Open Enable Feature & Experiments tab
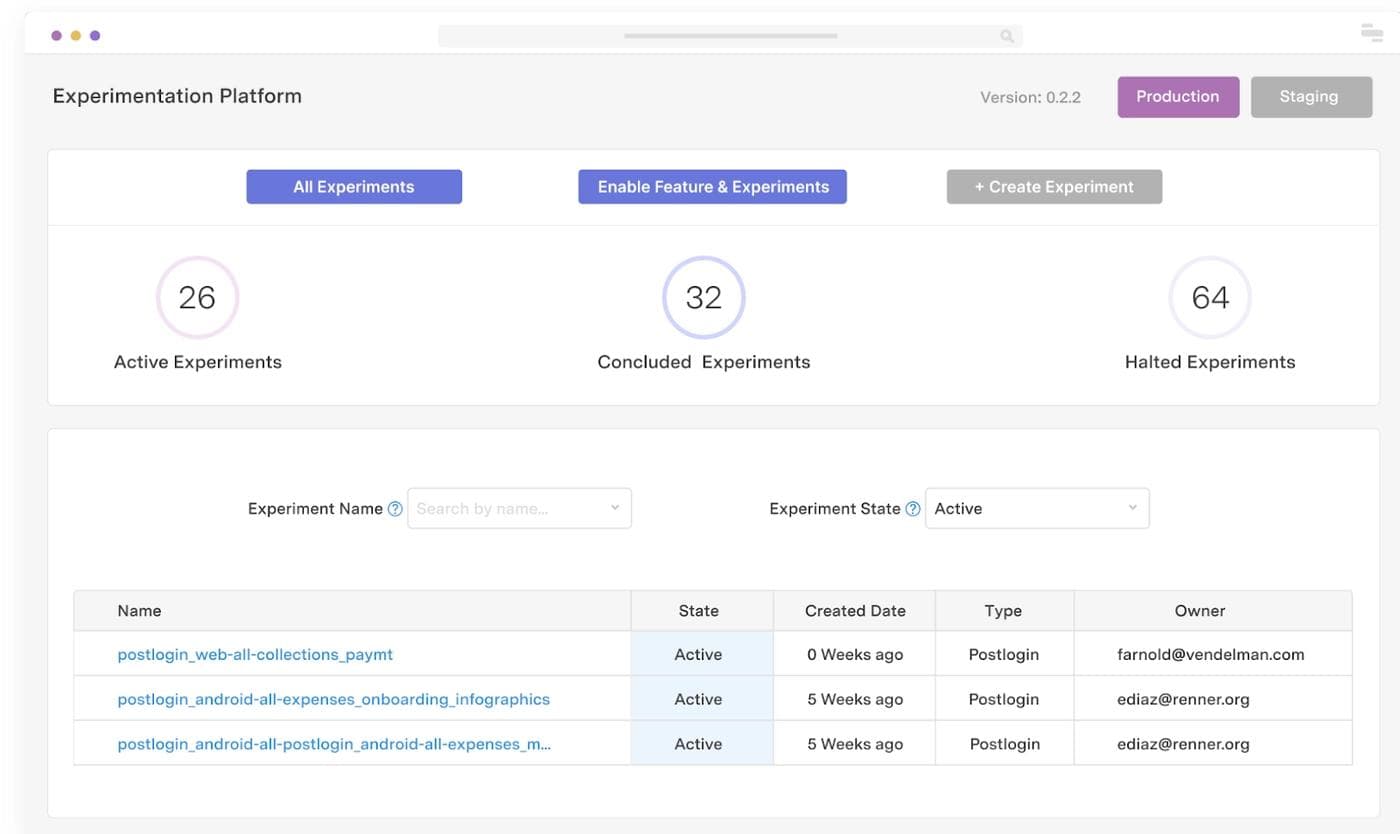1400x834 pixels. click(712, 187)
